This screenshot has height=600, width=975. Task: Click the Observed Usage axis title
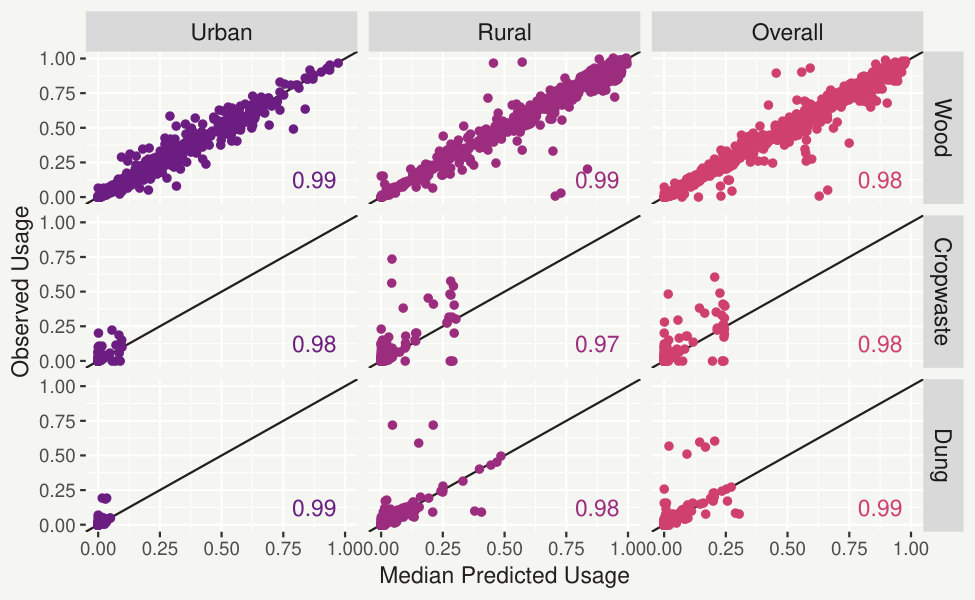click(21, 291)
